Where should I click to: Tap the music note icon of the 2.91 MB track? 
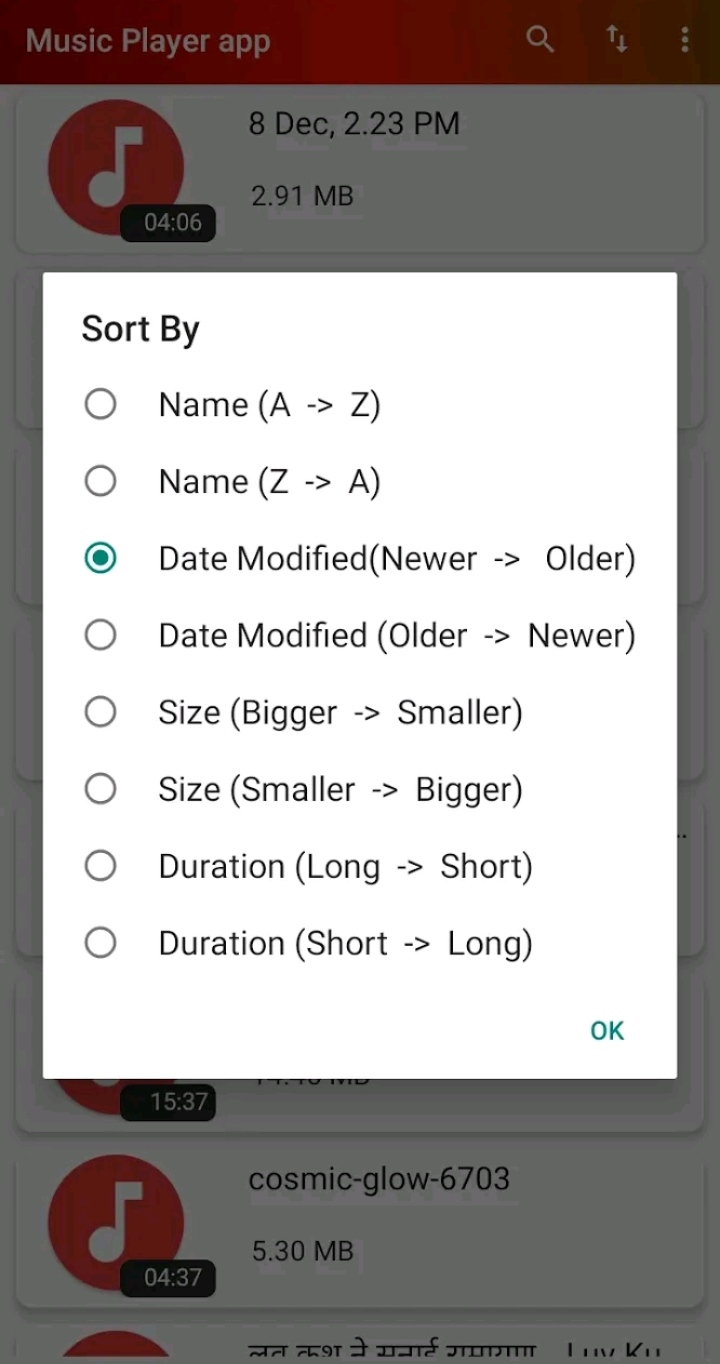click(115, 167)
